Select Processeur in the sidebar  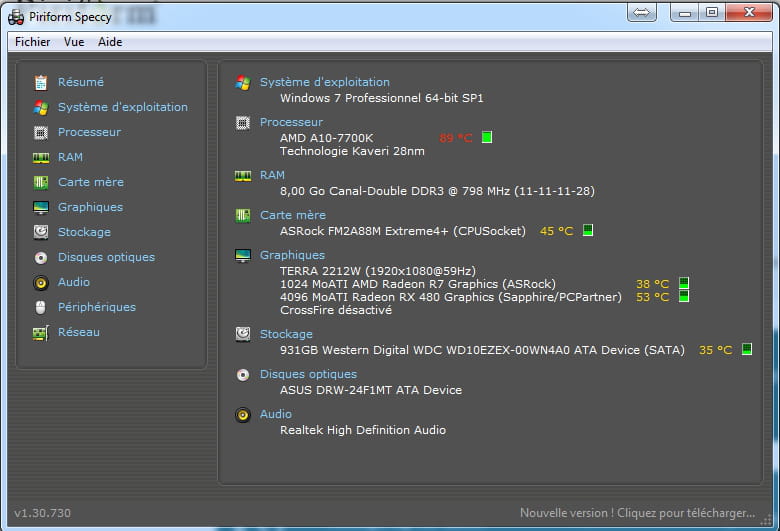pyautogui.click(x=89, y=132)
